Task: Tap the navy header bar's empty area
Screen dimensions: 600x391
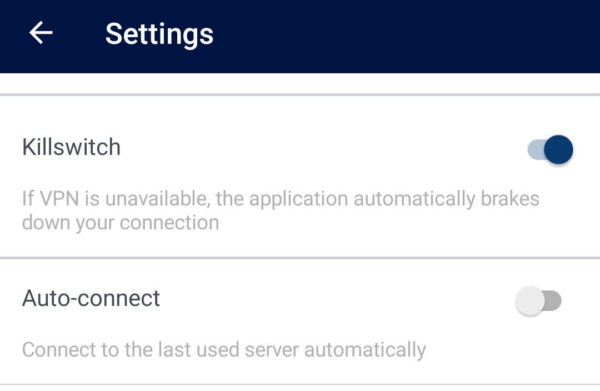Action: point(402,35)
